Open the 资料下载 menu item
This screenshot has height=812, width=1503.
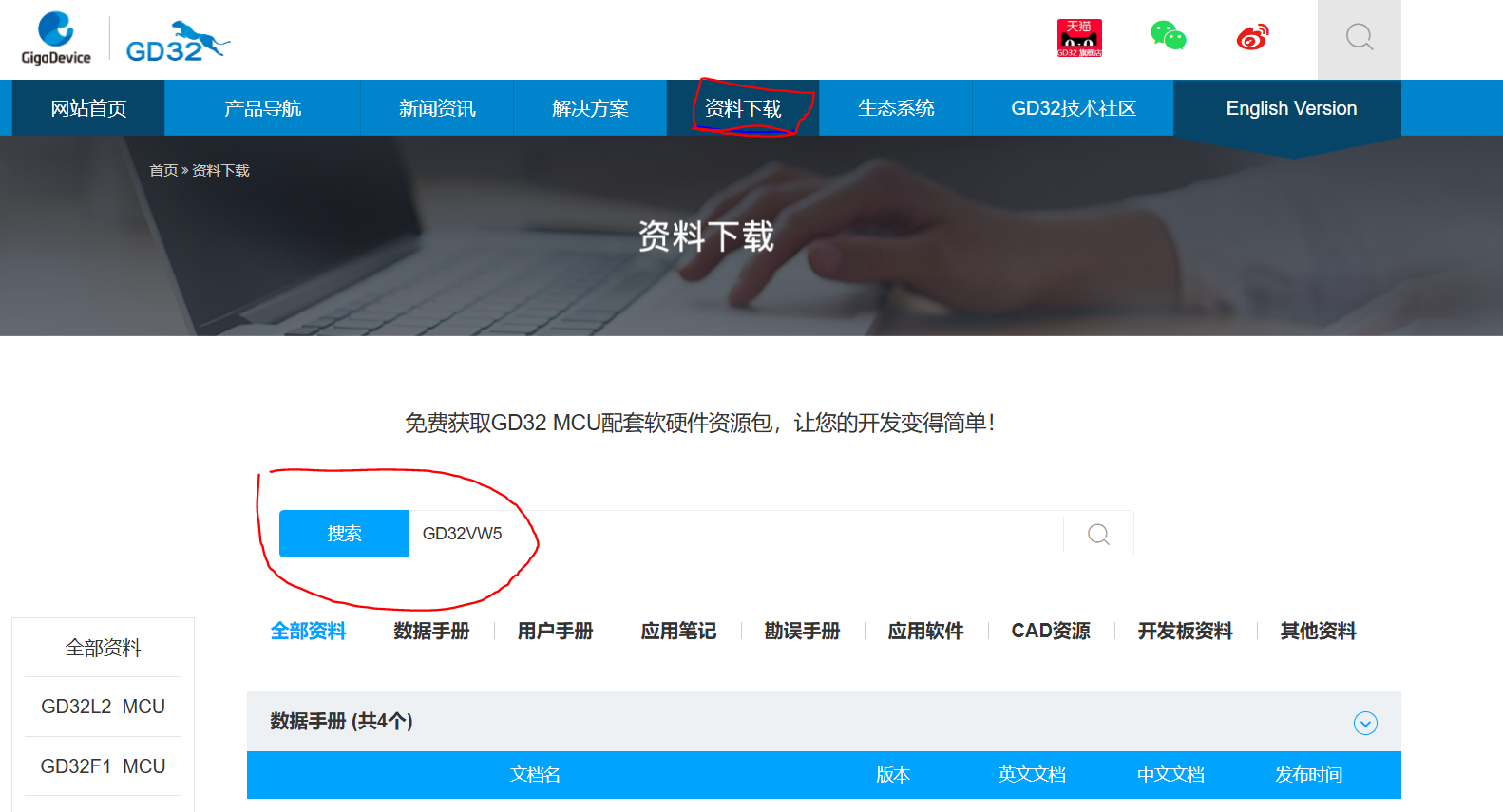pos(743,108)
